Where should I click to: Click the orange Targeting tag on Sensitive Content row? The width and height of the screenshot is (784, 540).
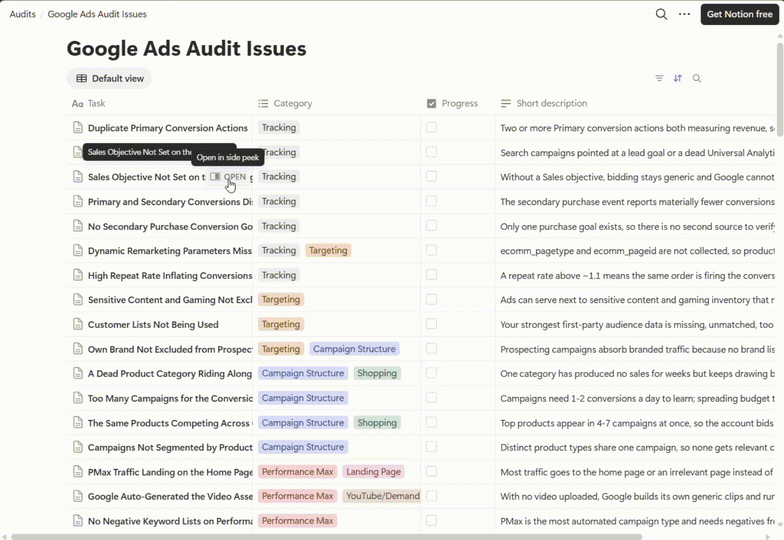click(x=280, y=300)
